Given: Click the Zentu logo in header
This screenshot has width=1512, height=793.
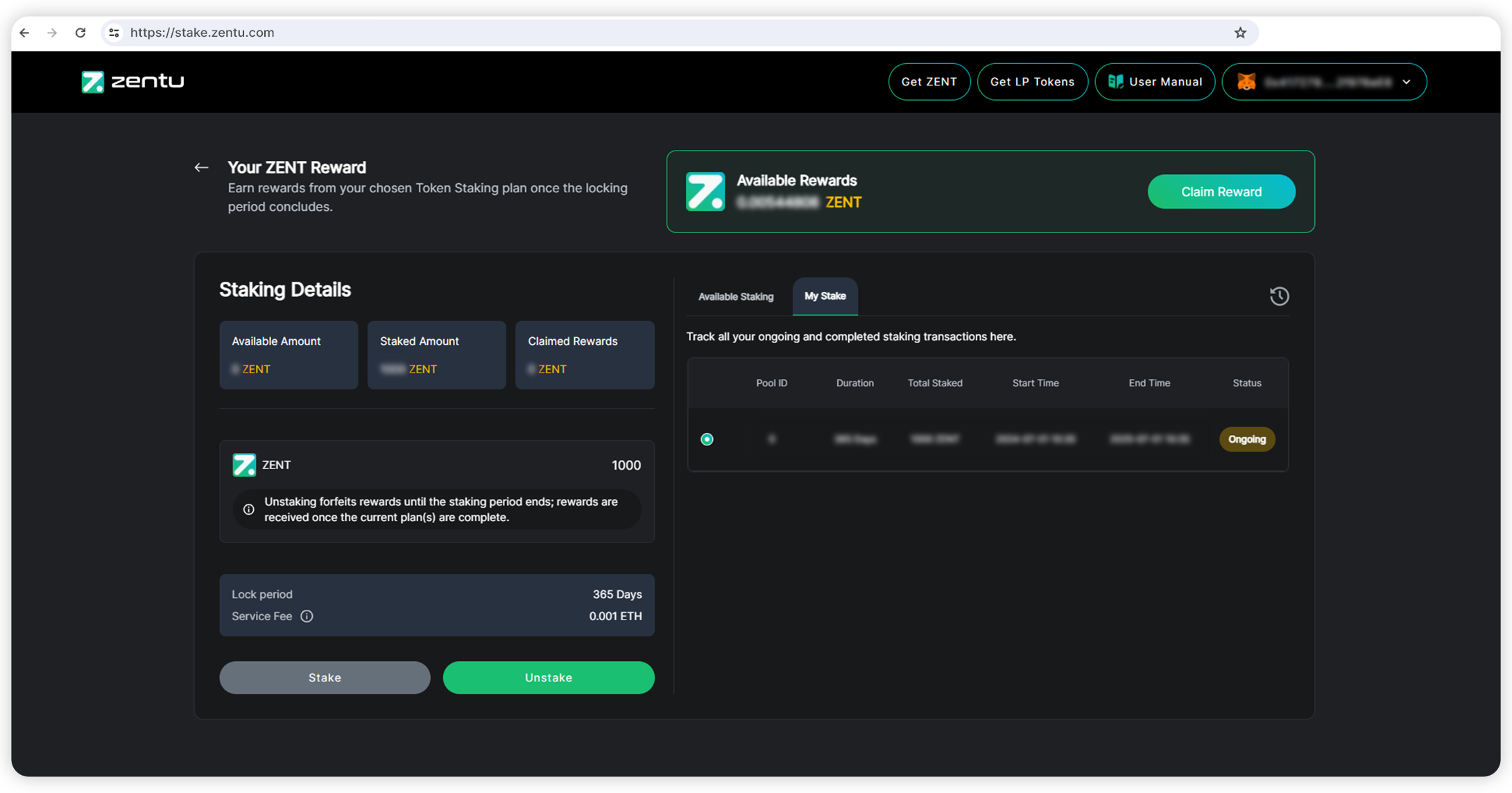Looking at the screenshot, I should [x=132, y=81].
